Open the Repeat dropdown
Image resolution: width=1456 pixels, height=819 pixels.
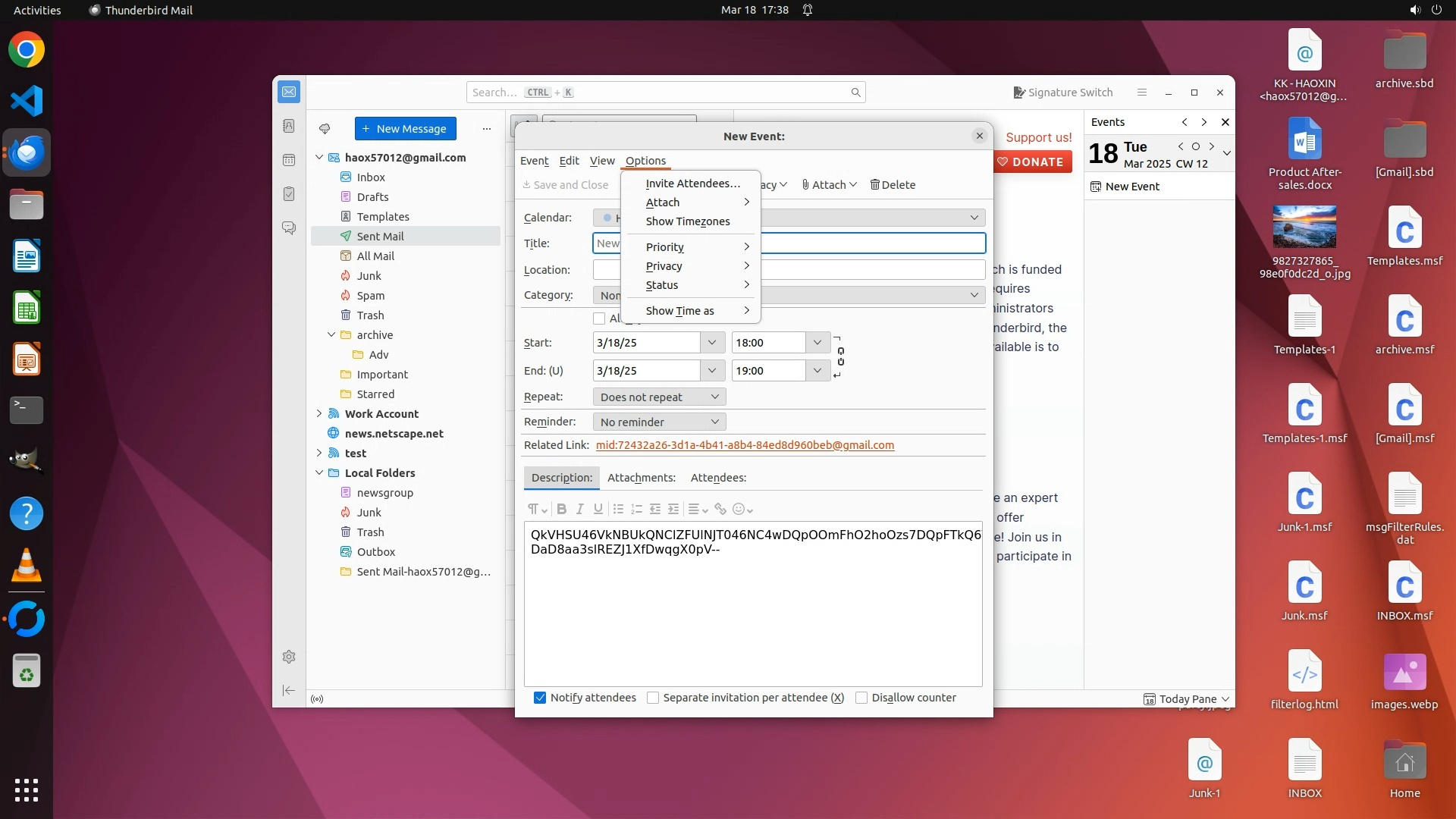tap(659, 397)
